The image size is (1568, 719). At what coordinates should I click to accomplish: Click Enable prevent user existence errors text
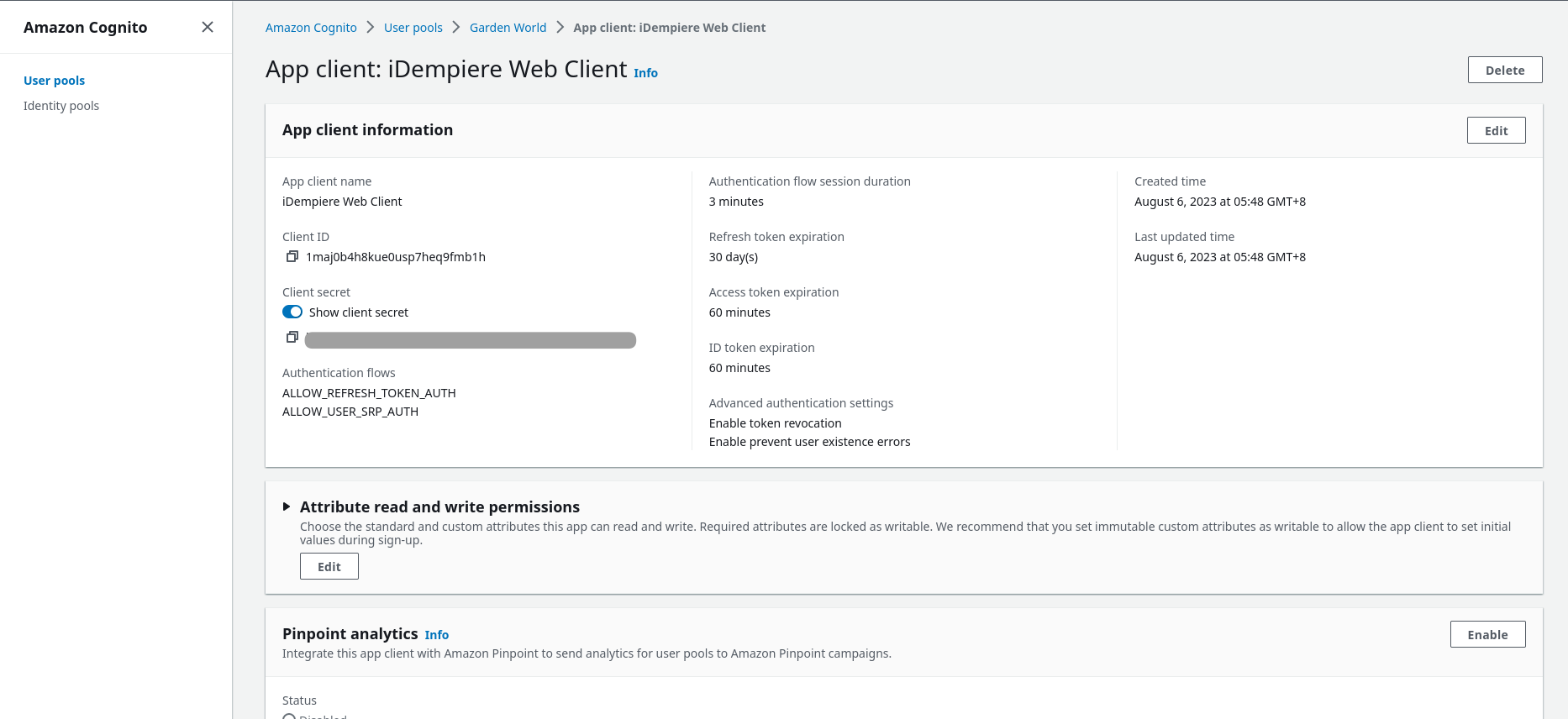pyautogui.click(x=809, y=442)
